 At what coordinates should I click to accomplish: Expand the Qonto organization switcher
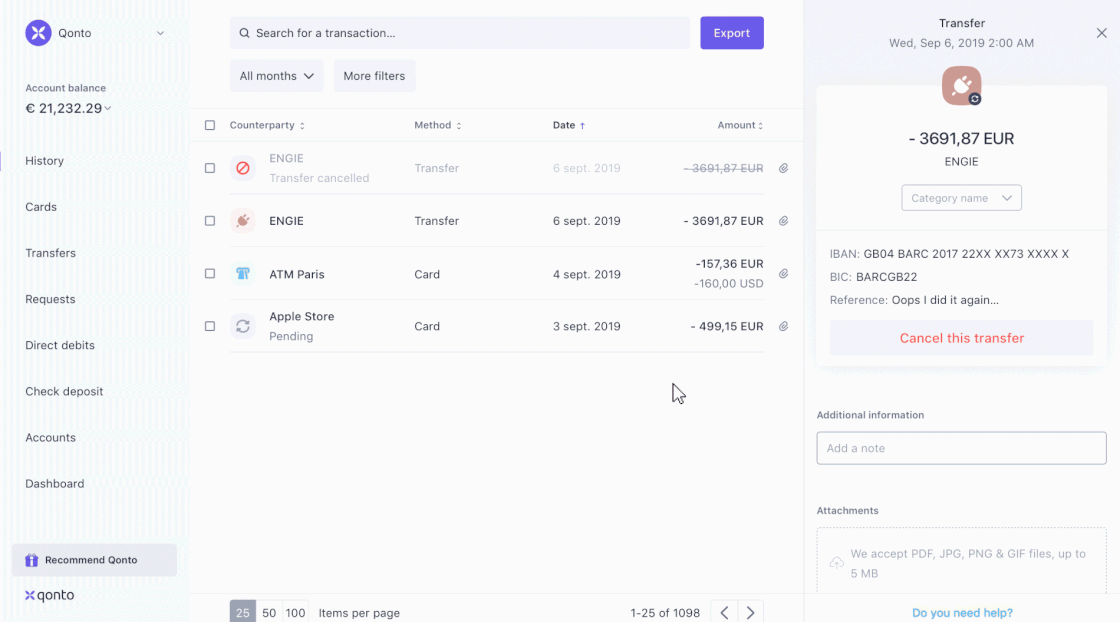tap(160, 33)
